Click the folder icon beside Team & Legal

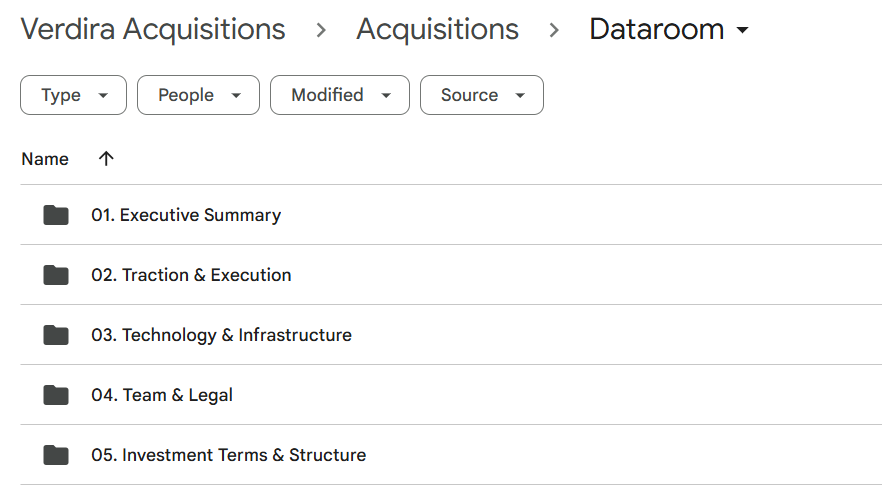(x=56, y=395)
